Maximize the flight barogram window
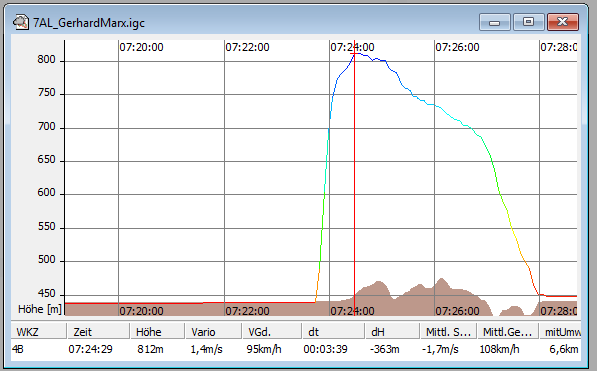This screenshot has width=597, height=371. pos(528,22)
